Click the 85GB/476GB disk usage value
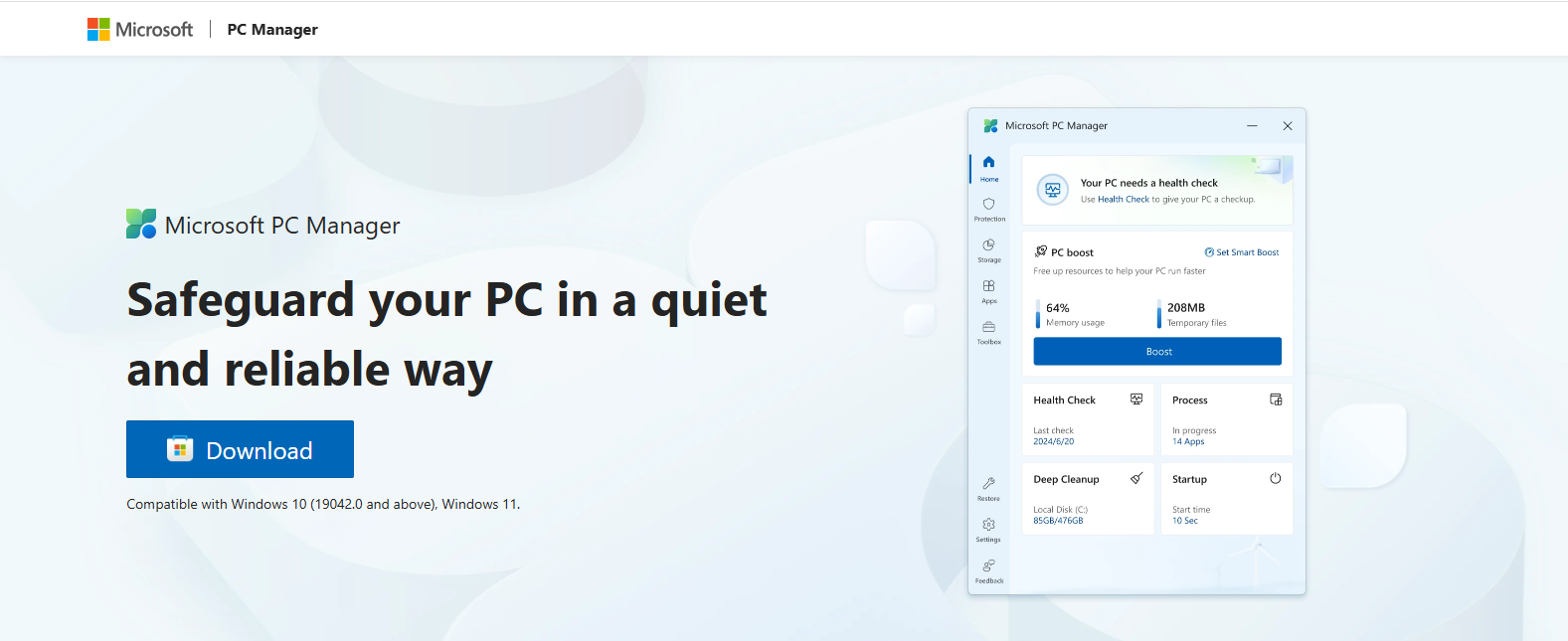The image size is (1568, 641). coord(1058,521)
